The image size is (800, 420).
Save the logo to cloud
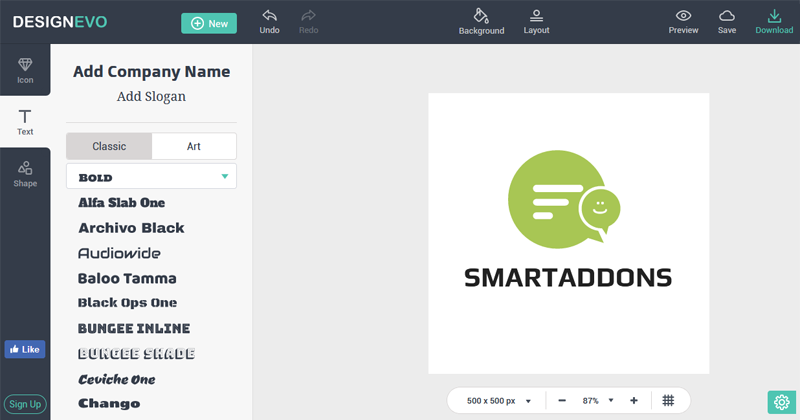pos(727,22)
